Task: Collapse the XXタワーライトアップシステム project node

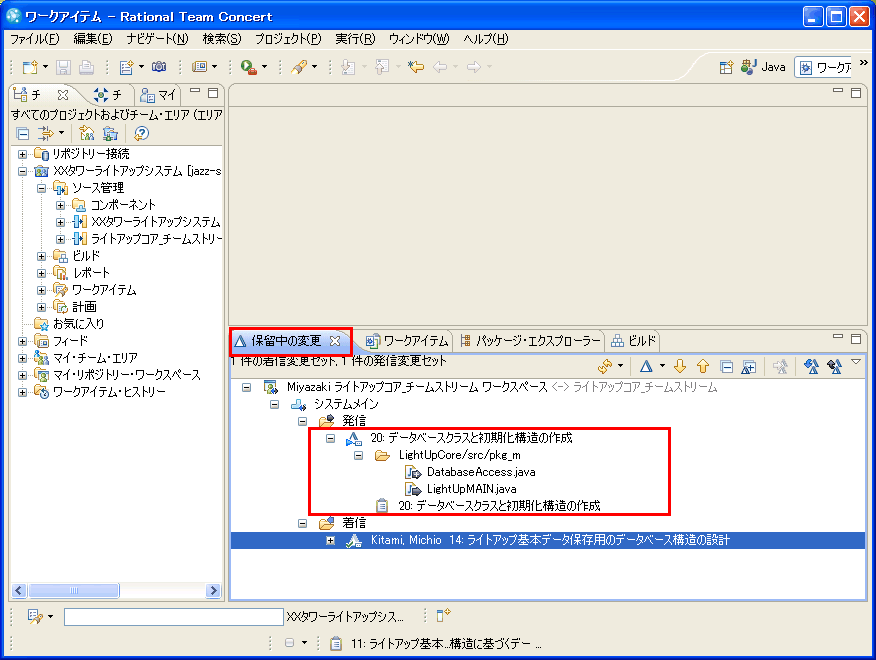Action: click(22, 171)
